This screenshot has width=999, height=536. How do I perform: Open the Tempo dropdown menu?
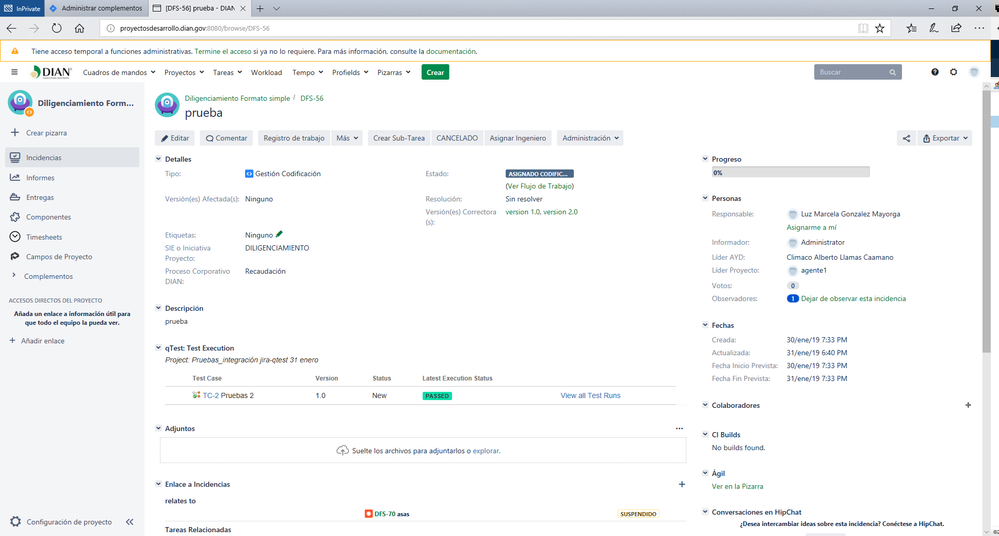tap(308, 73)
